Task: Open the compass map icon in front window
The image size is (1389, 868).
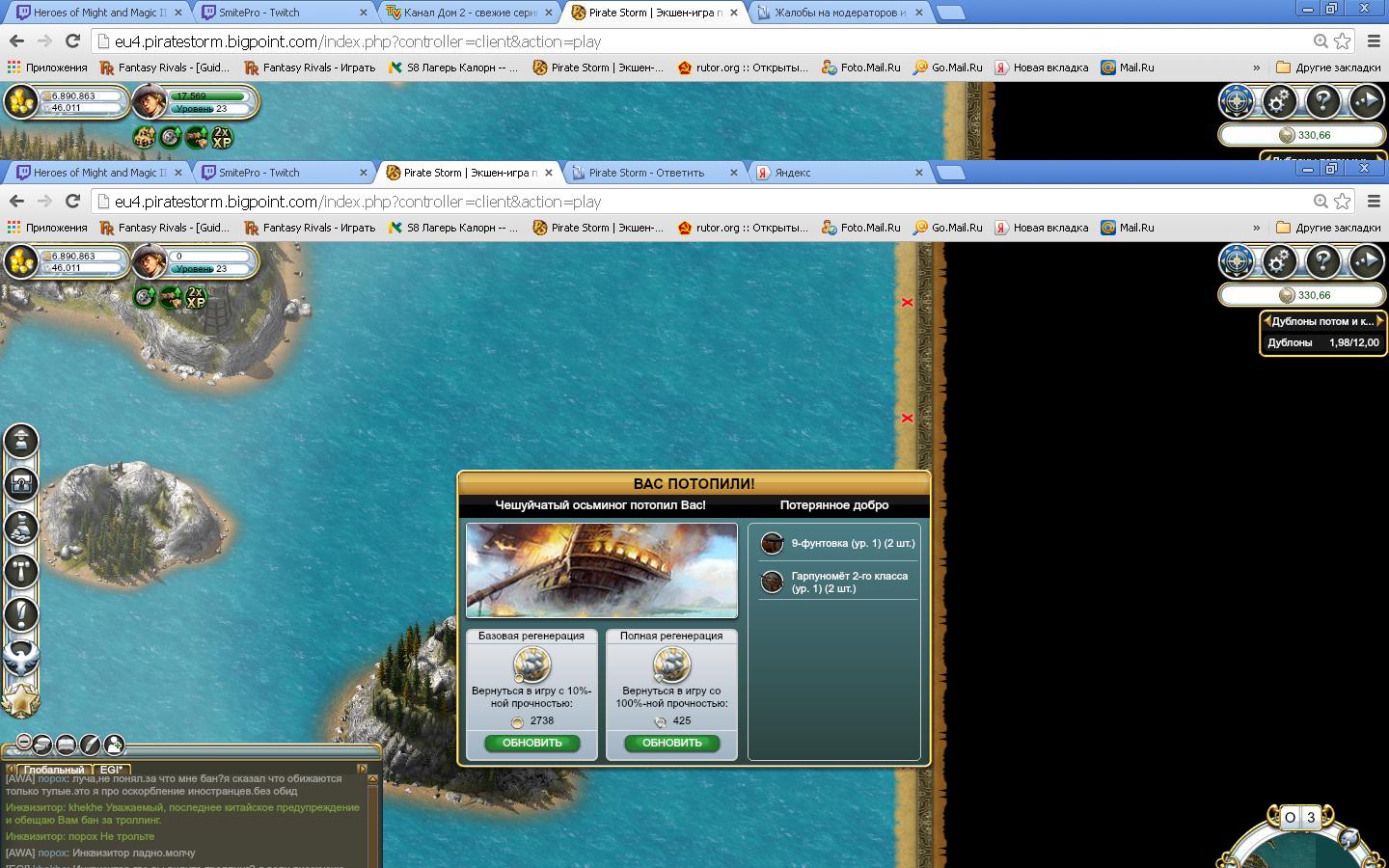Action: (1236, 261)
